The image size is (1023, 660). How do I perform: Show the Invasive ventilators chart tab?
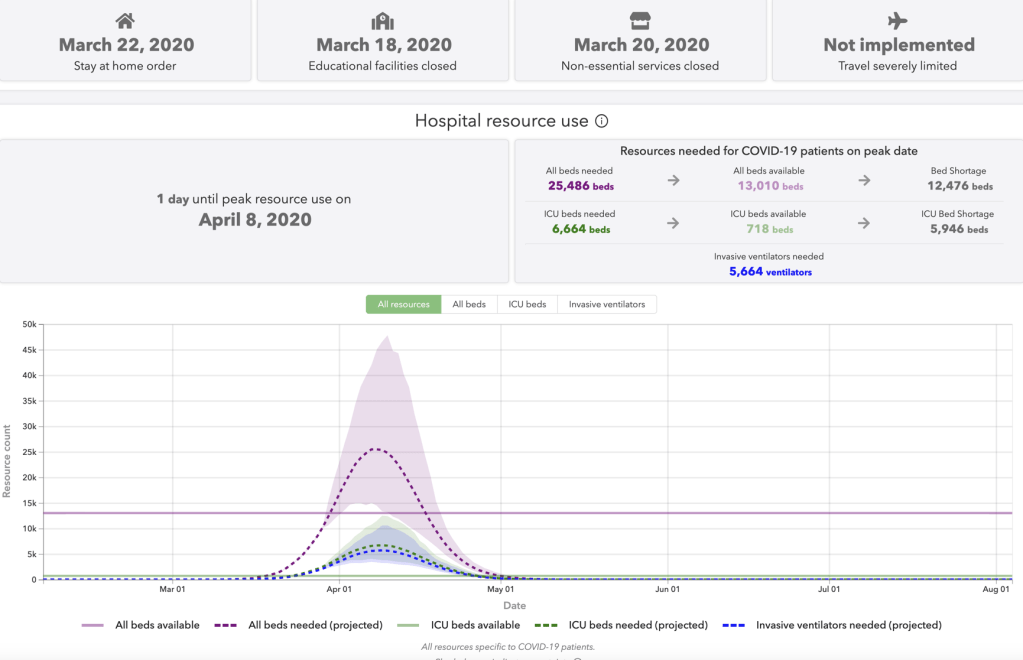[x=607, y=304]
